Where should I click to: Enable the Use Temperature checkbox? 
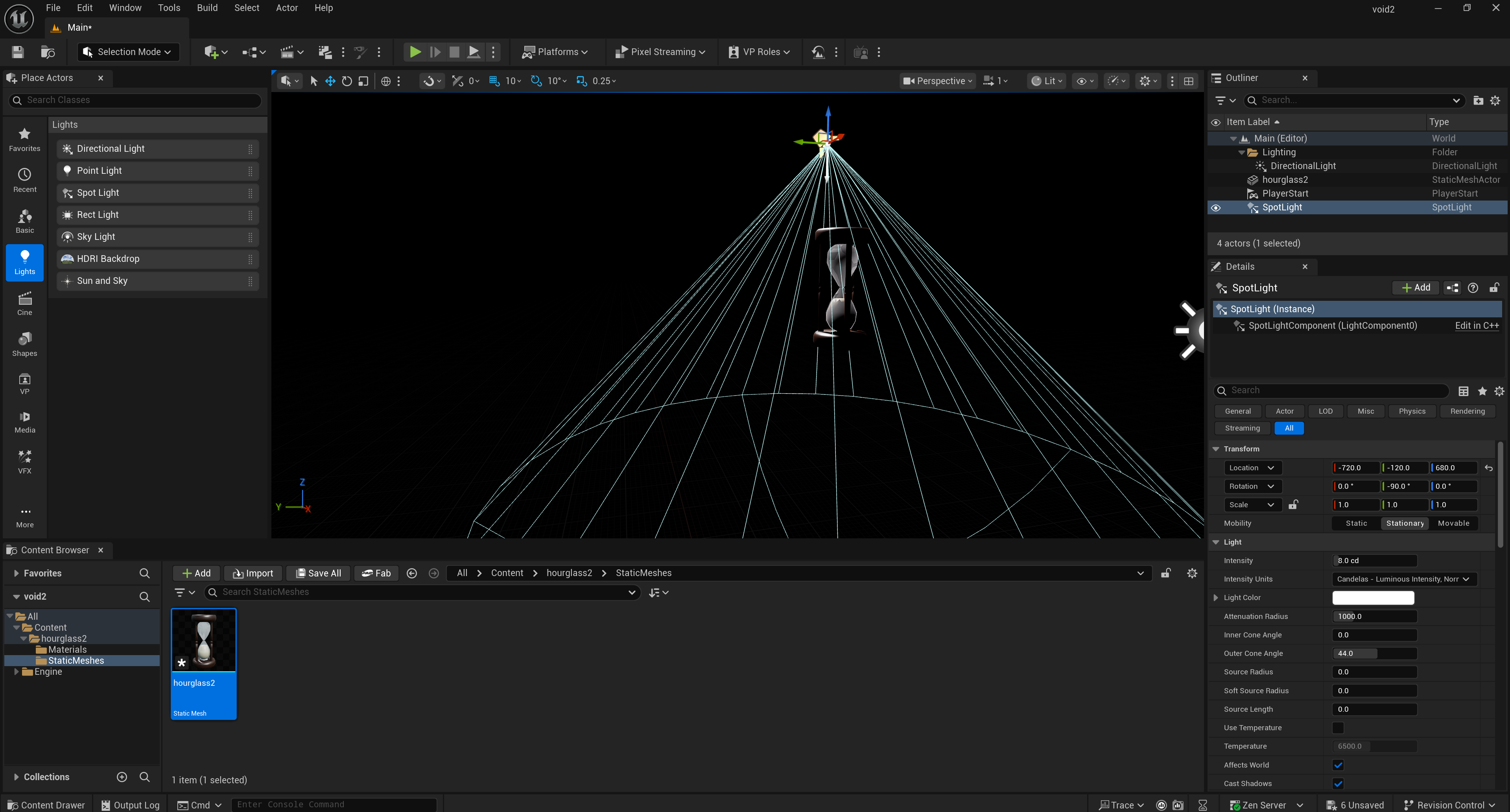click(1338, 727)
